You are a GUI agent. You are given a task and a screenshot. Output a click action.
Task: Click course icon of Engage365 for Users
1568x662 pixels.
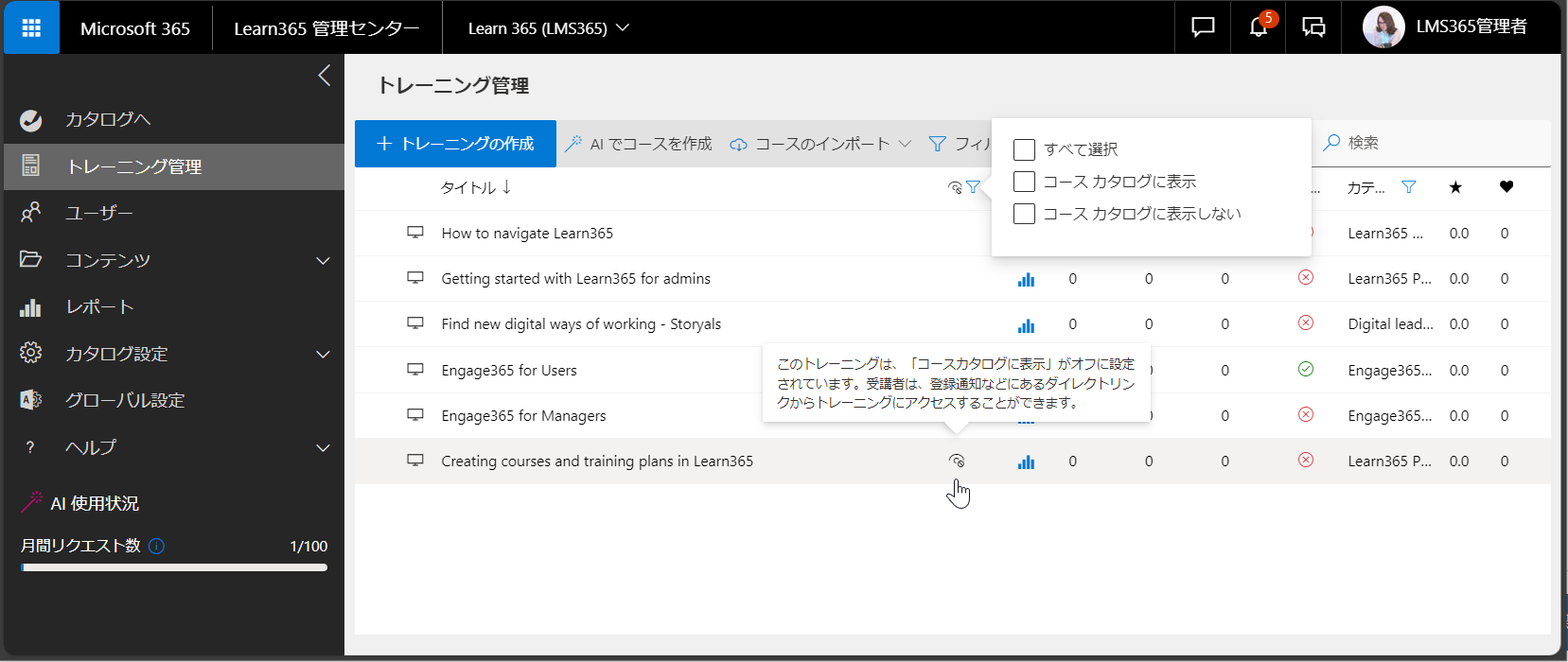tap(415, 370)
